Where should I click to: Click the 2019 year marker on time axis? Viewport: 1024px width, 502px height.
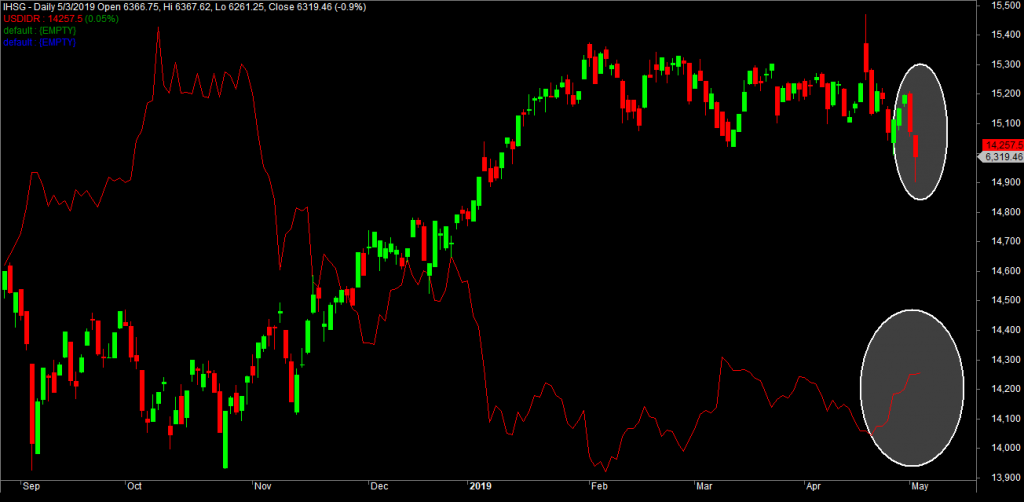point(483,487)
